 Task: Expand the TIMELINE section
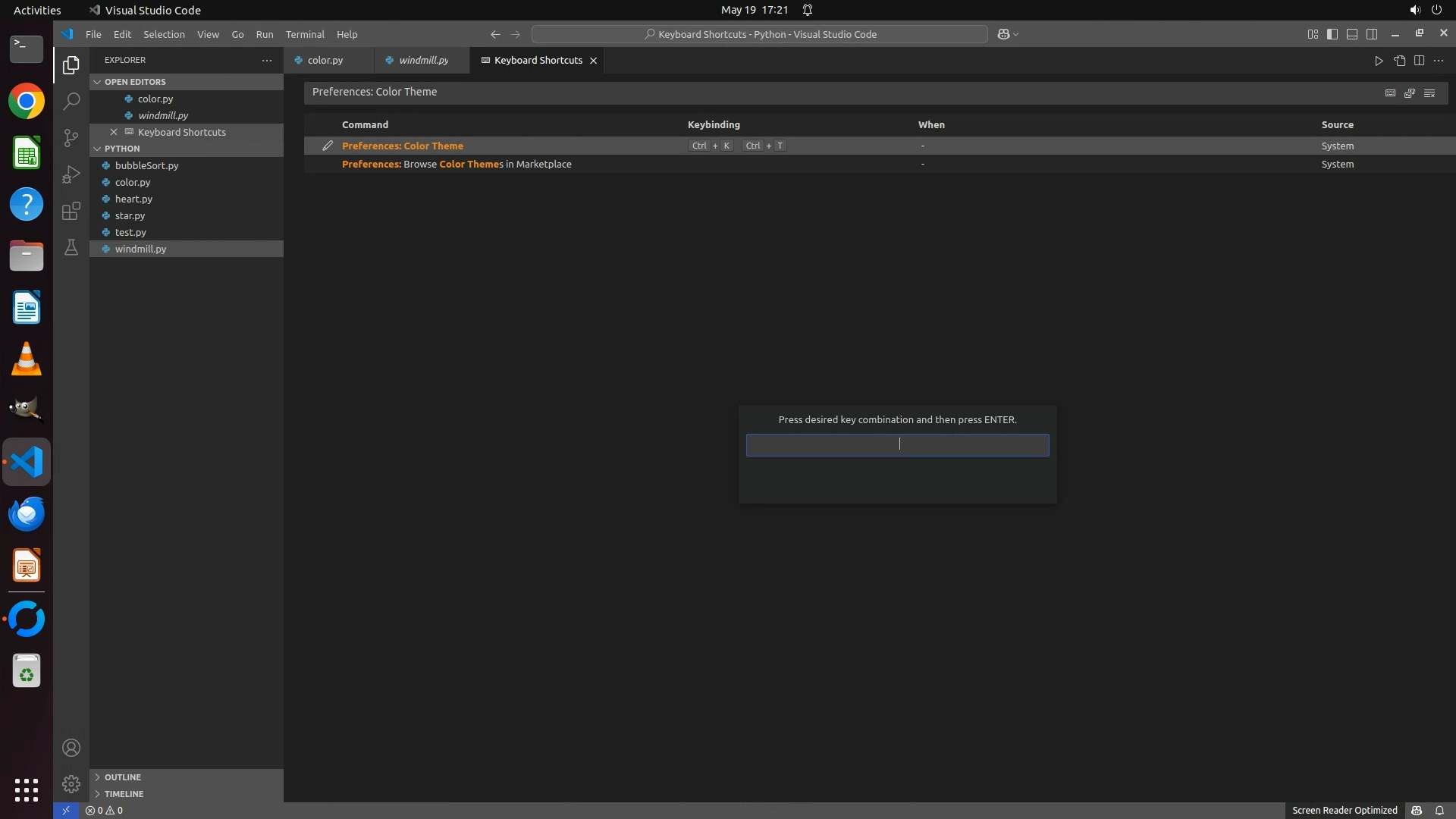tap(124, 794)
